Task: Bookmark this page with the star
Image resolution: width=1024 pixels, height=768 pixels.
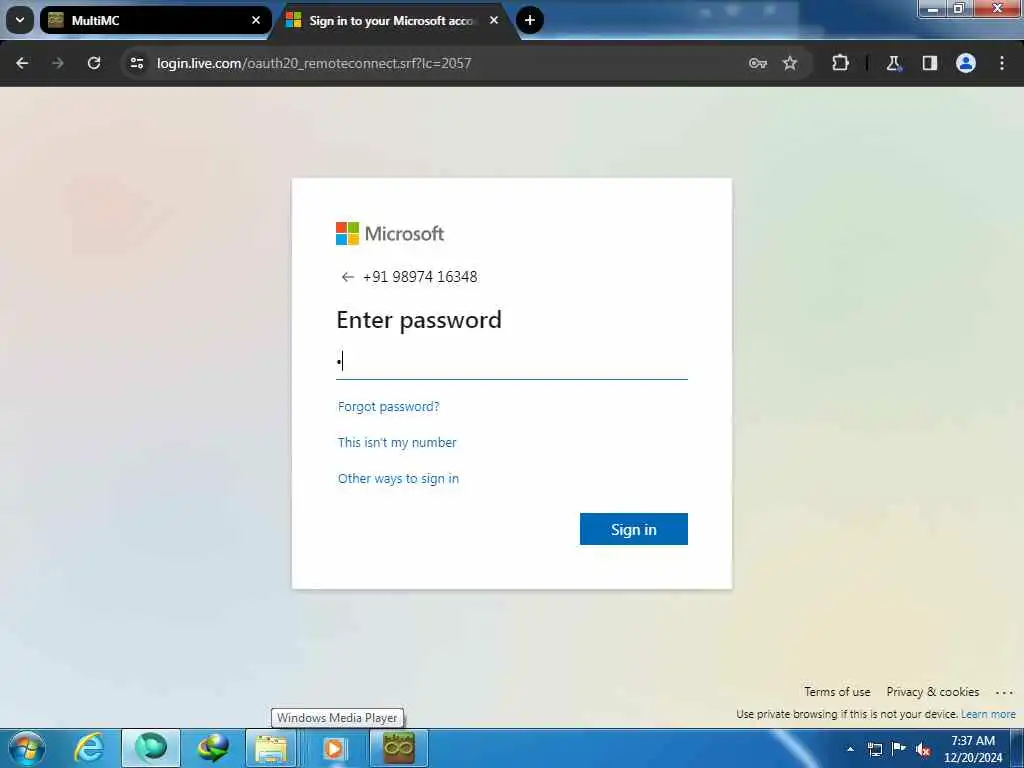Action: click(x=790, y=63)
